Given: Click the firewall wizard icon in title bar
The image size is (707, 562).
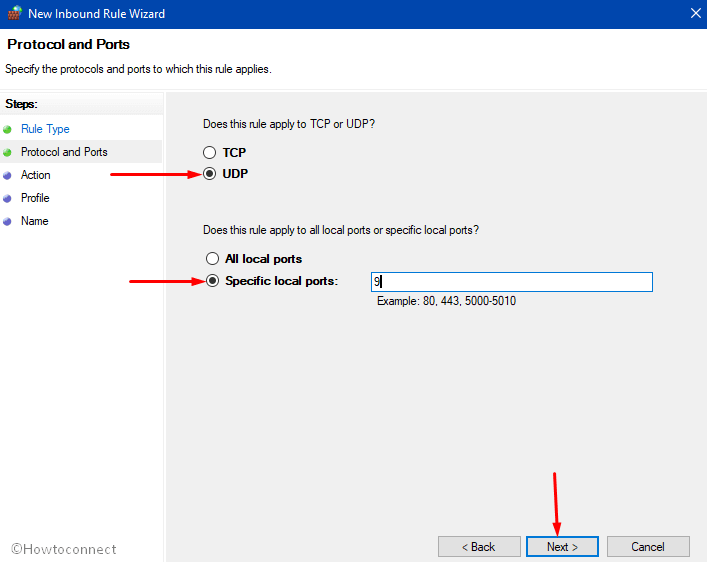Looking at the screenshot, I should pyautogui.click(x=14, y=13).
